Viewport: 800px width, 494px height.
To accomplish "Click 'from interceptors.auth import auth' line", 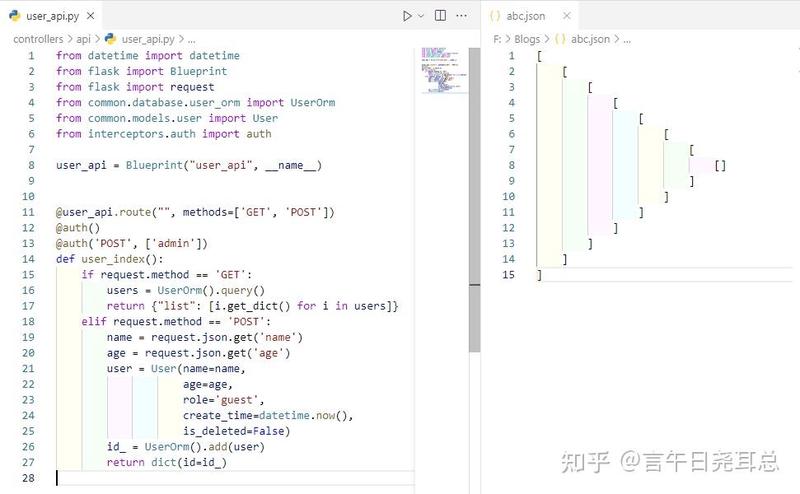I will (x=163, y=134).
